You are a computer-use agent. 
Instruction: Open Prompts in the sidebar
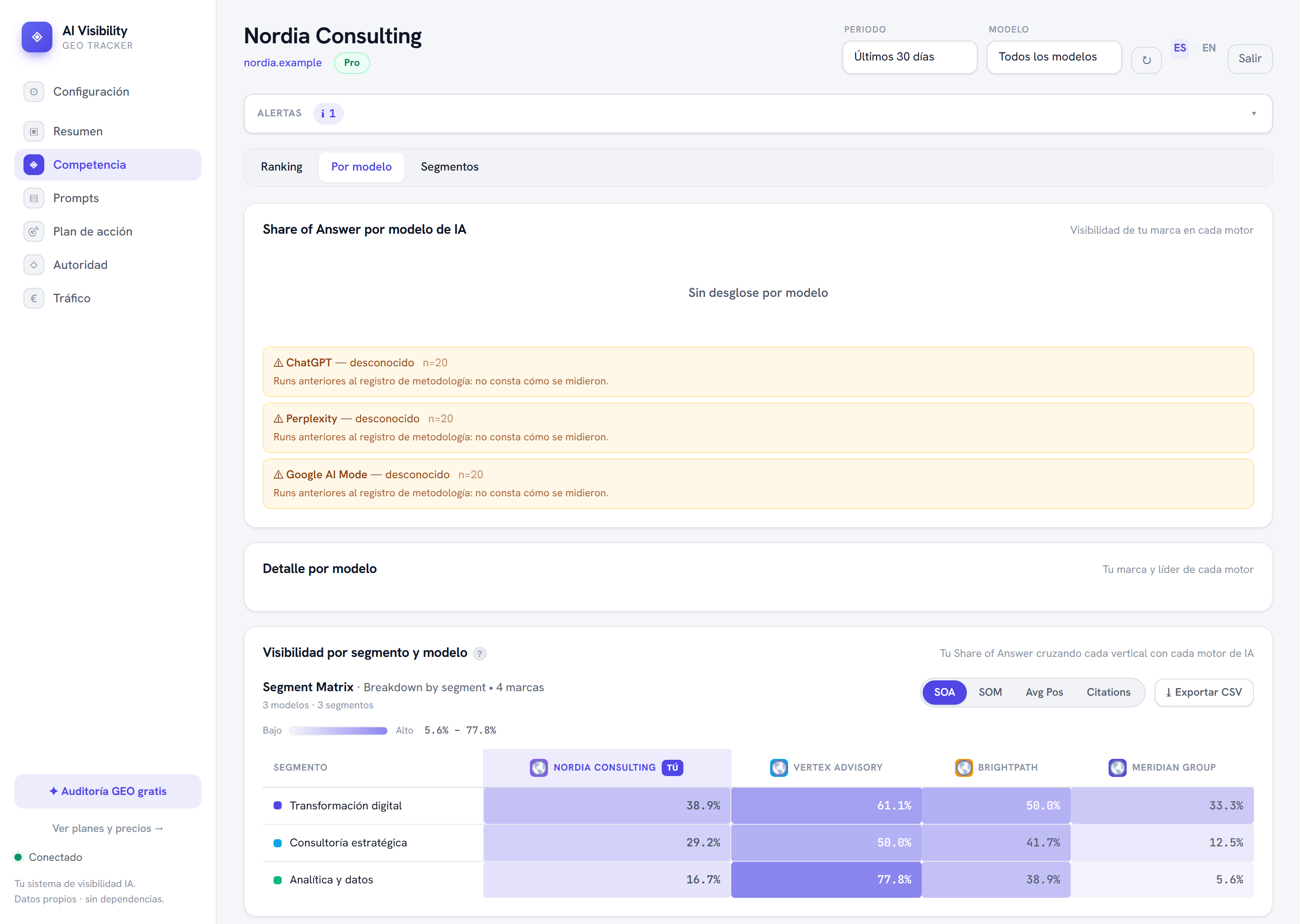107,198
